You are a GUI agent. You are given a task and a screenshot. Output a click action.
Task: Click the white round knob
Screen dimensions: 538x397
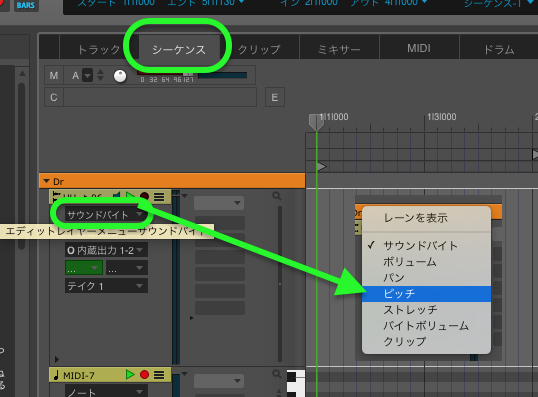coord(120,76)
